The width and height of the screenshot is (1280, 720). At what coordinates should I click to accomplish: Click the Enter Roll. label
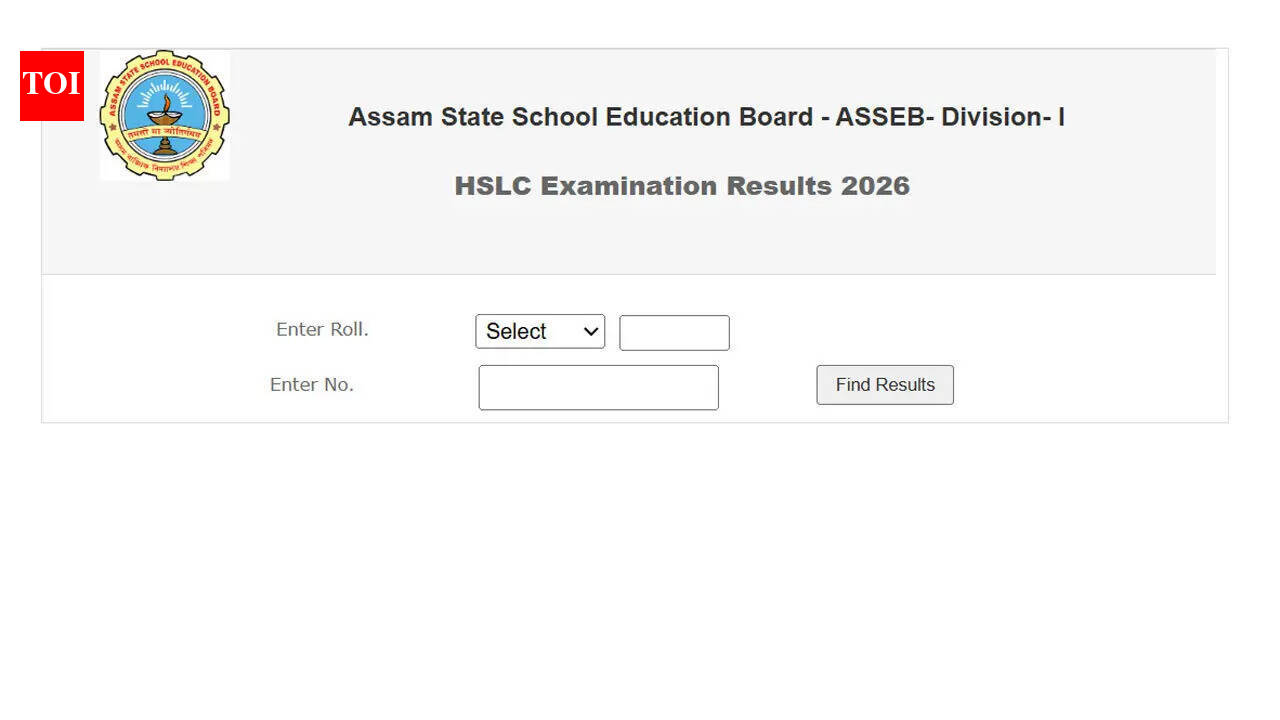322,329
